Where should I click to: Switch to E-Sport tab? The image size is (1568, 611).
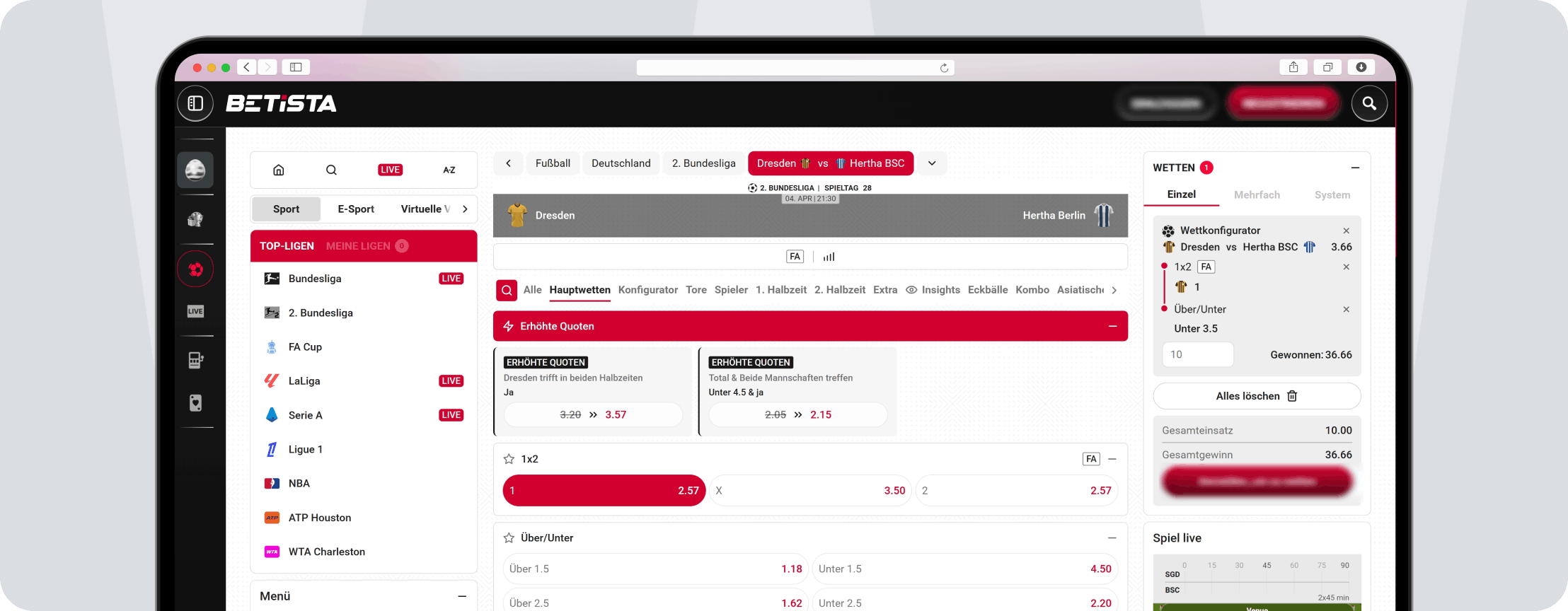[356, 209]
